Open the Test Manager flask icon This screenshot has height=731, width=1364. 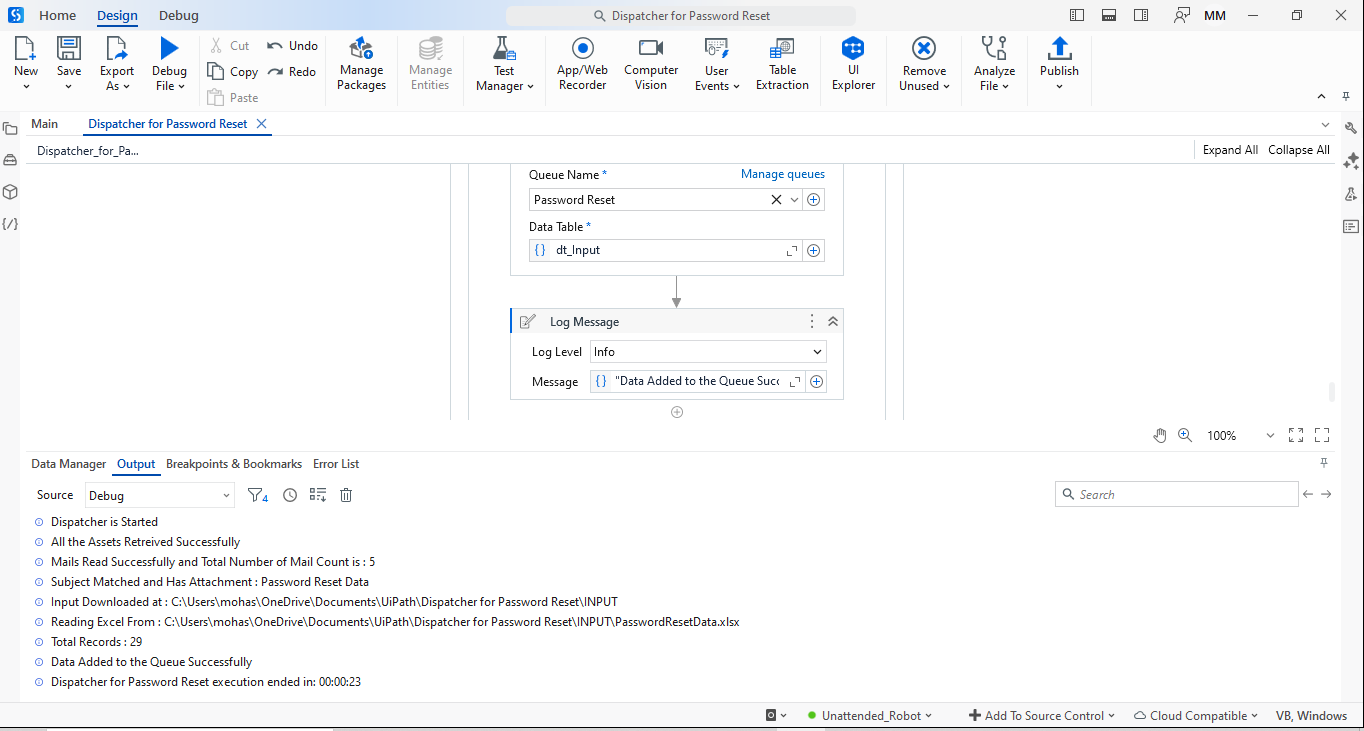504,48
